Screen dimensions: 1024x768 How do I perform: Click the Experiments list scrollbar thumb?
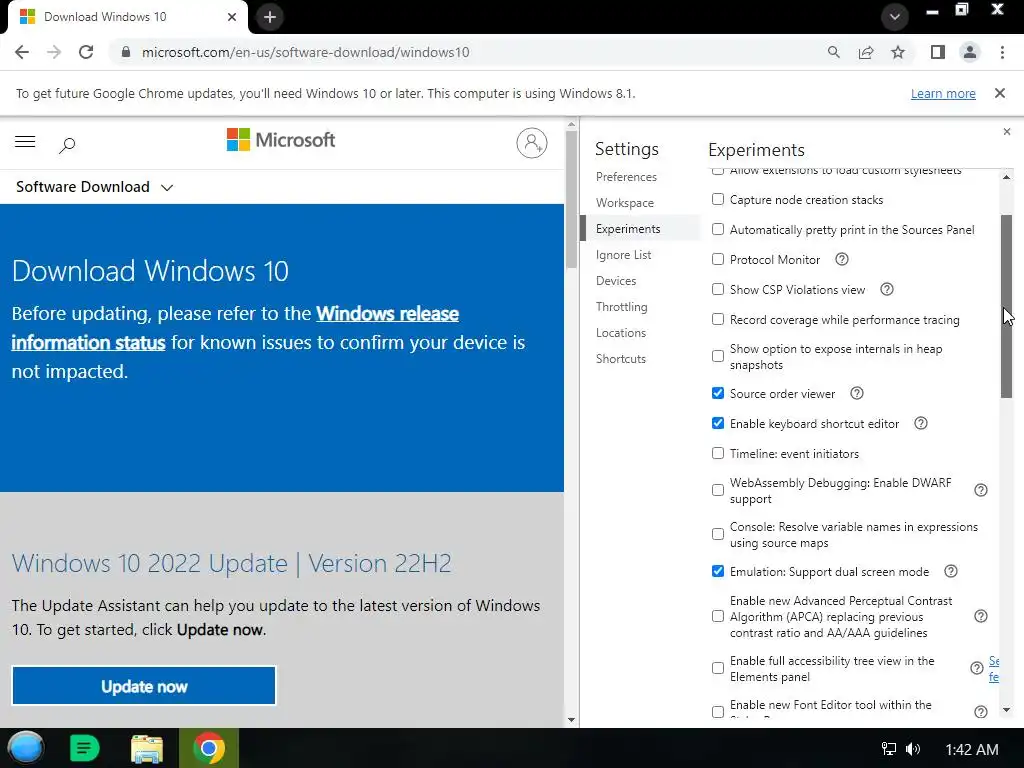click(x=1006, y=306)
